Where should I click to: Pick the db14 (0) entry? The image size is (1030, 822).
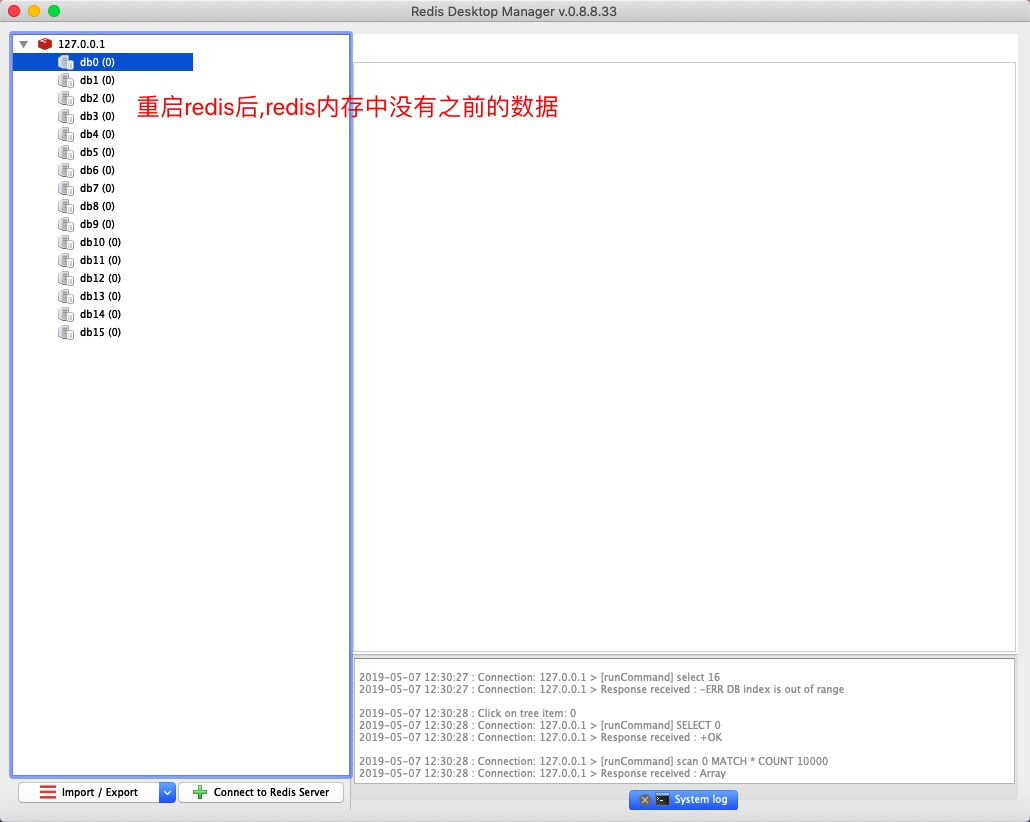coord(101,314)
